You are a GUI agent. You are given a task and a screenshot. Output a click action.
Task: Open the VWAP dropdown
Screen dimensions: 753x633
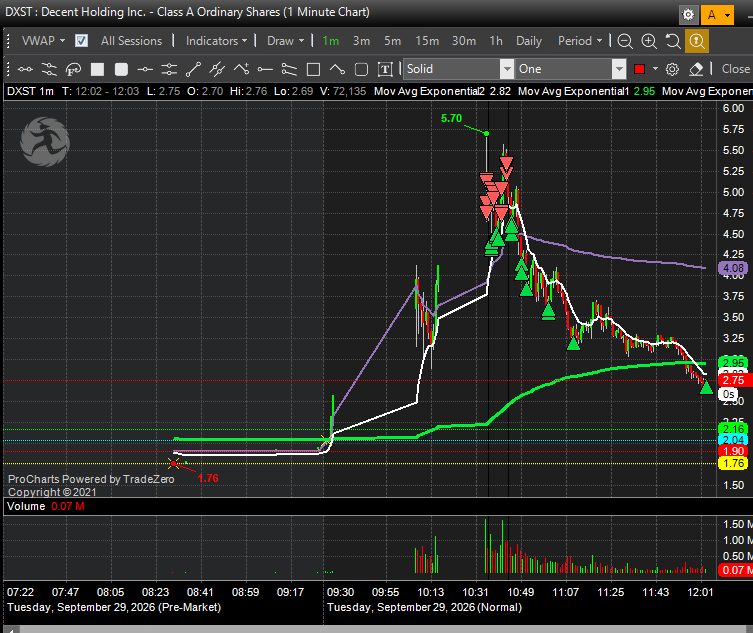43,41
